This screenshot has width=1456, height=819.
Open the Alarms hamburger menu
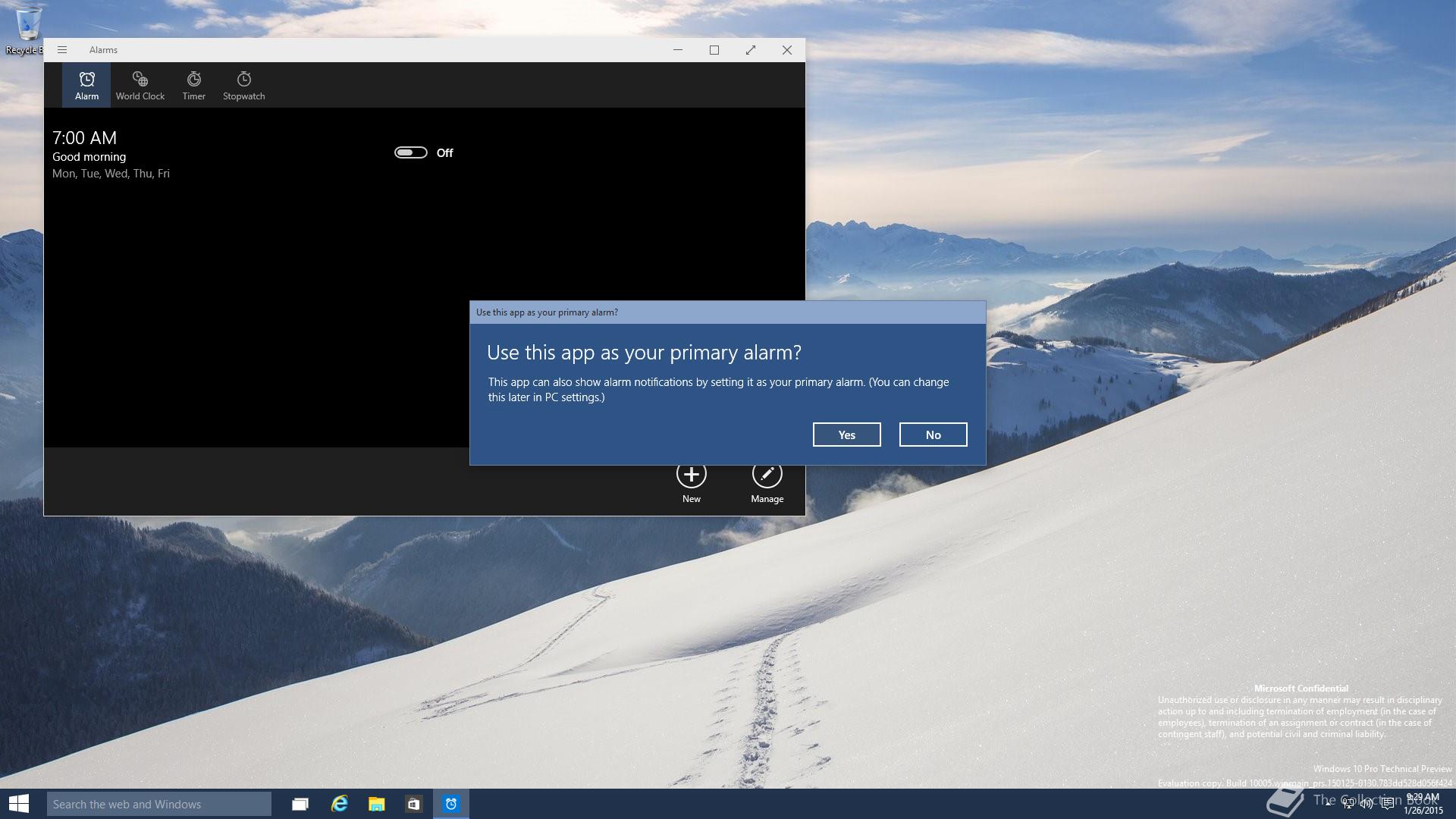62,50
